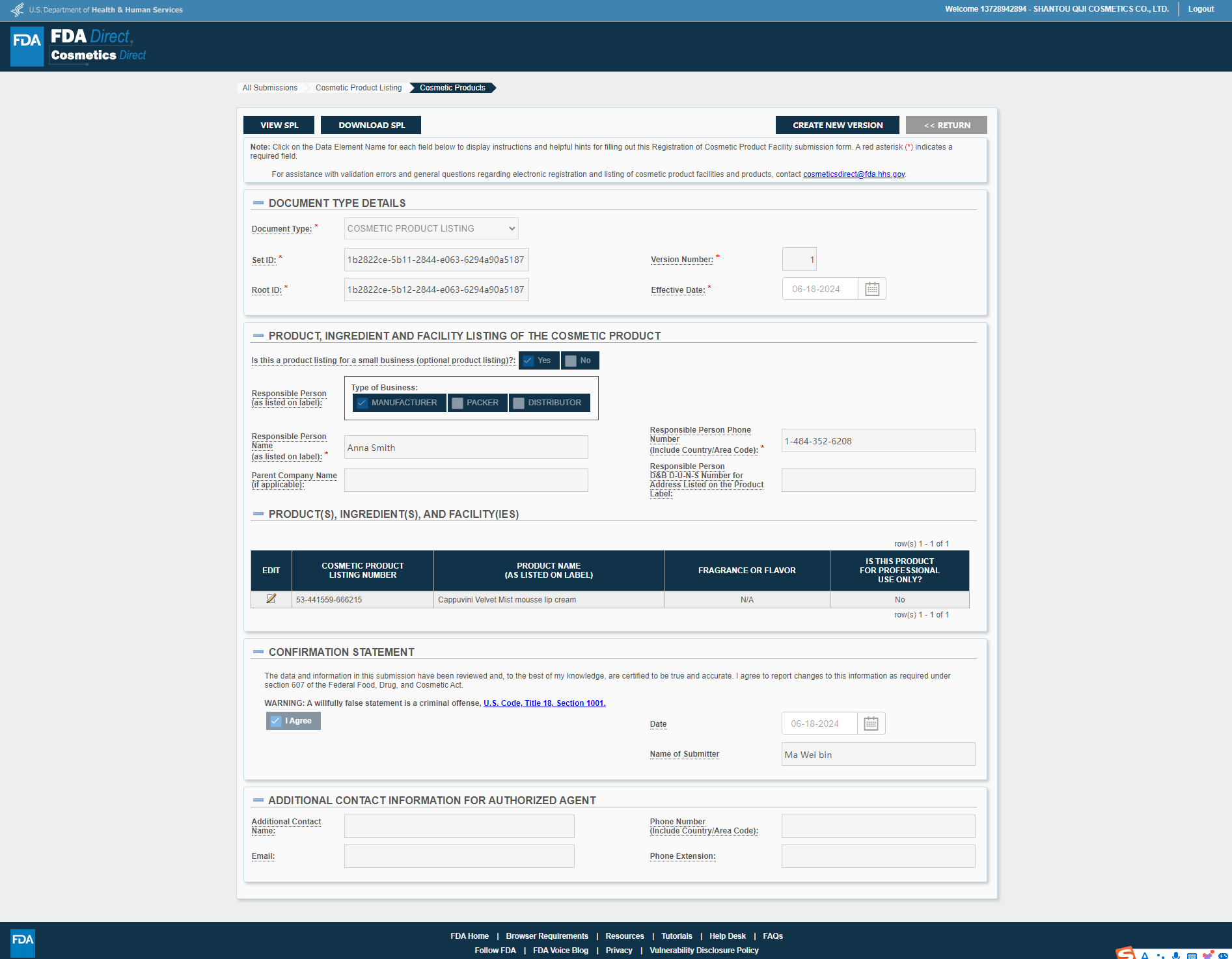Collapse the Additional Contact Information section

(258, 800)
